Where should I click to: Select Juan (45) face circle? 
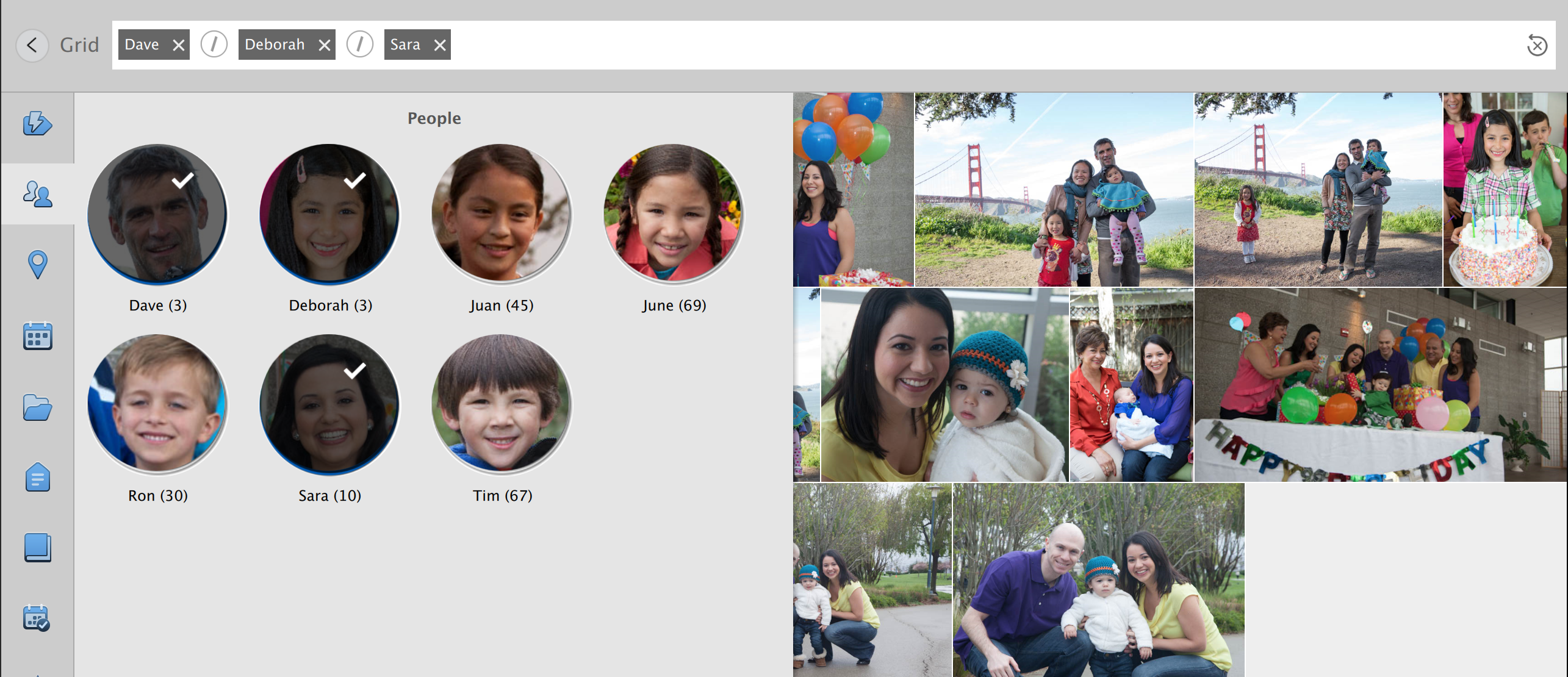[502, 214]
